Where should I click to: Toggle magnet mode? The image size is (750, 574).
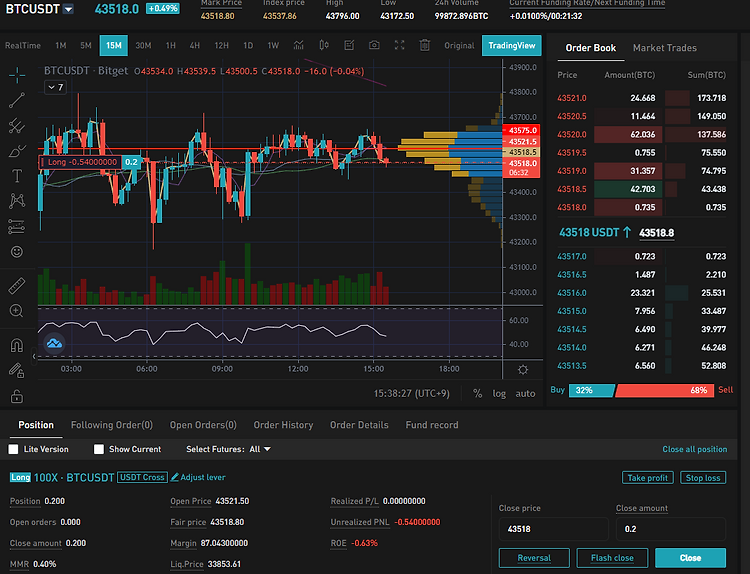pyautogui.click(x=17, y=345)
